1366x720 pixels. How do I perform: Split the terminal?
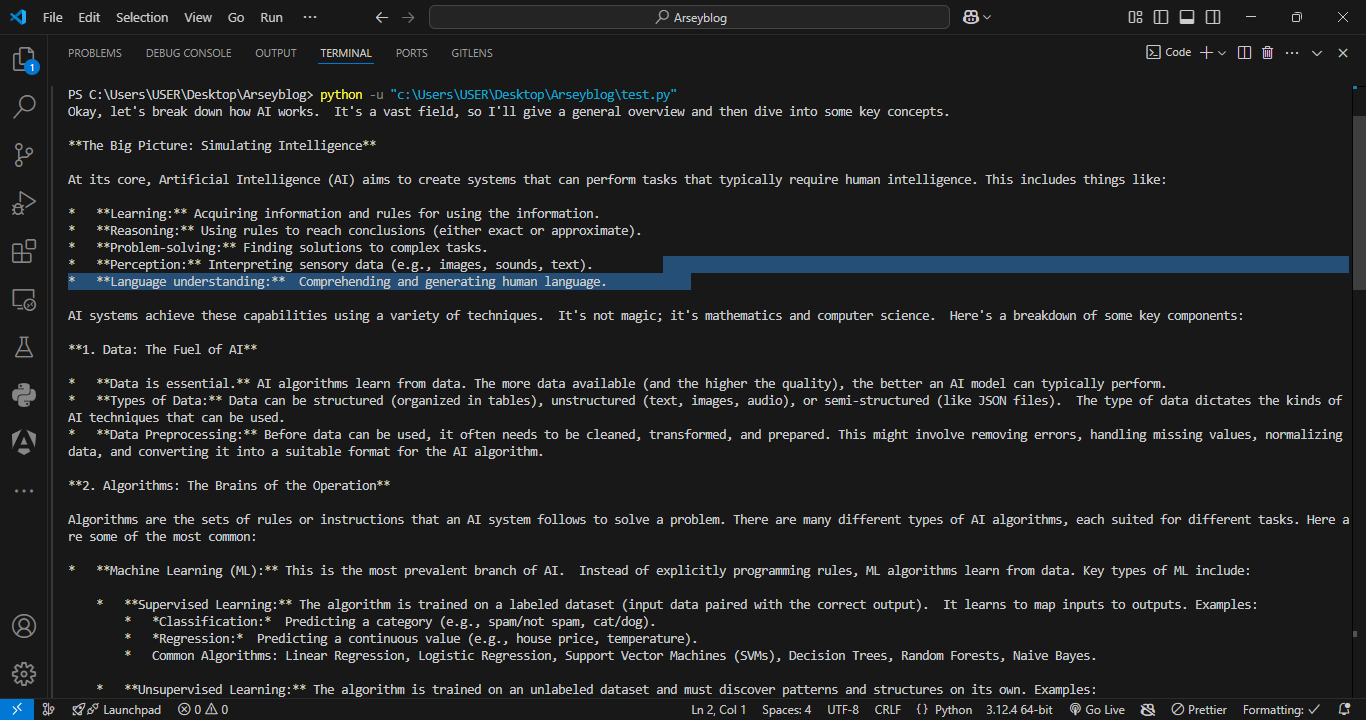point(1245,53)
